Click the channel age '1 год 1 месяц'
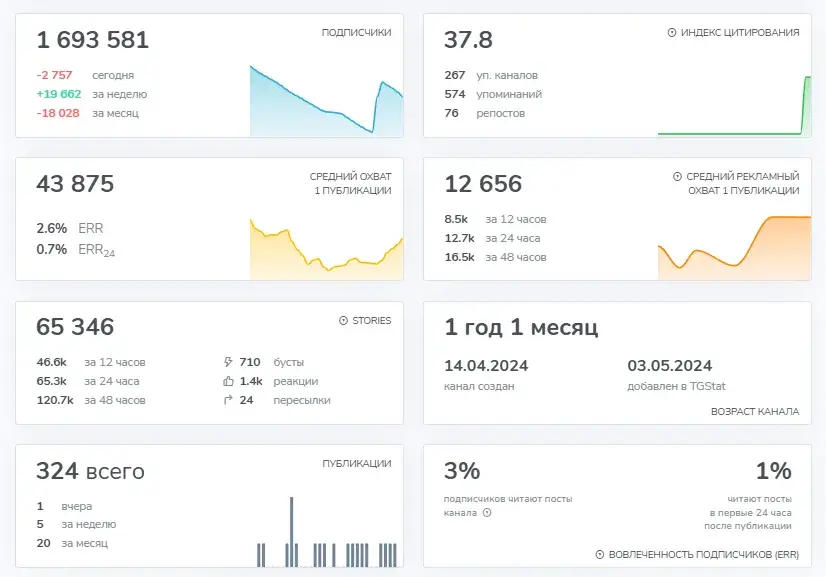 click(x=521, y=327)
